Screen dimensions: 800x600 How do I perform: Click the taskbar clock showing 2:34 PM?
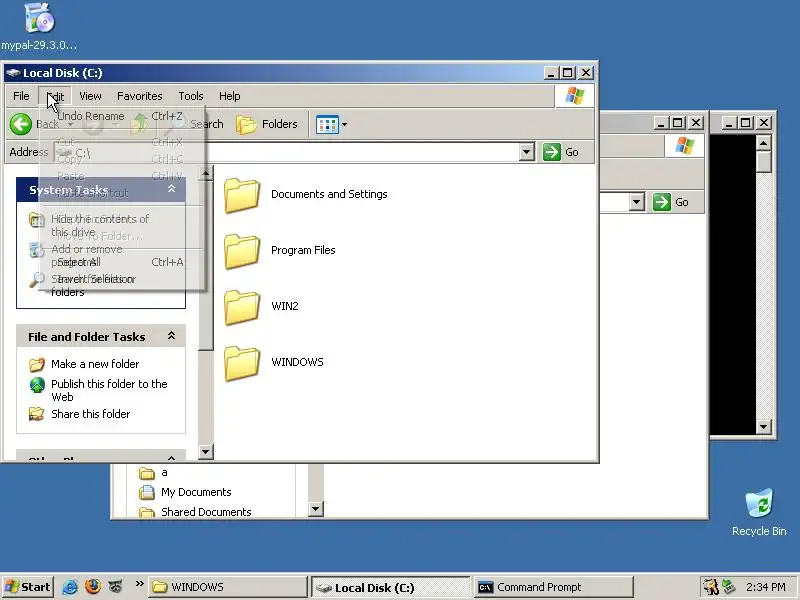765,587
